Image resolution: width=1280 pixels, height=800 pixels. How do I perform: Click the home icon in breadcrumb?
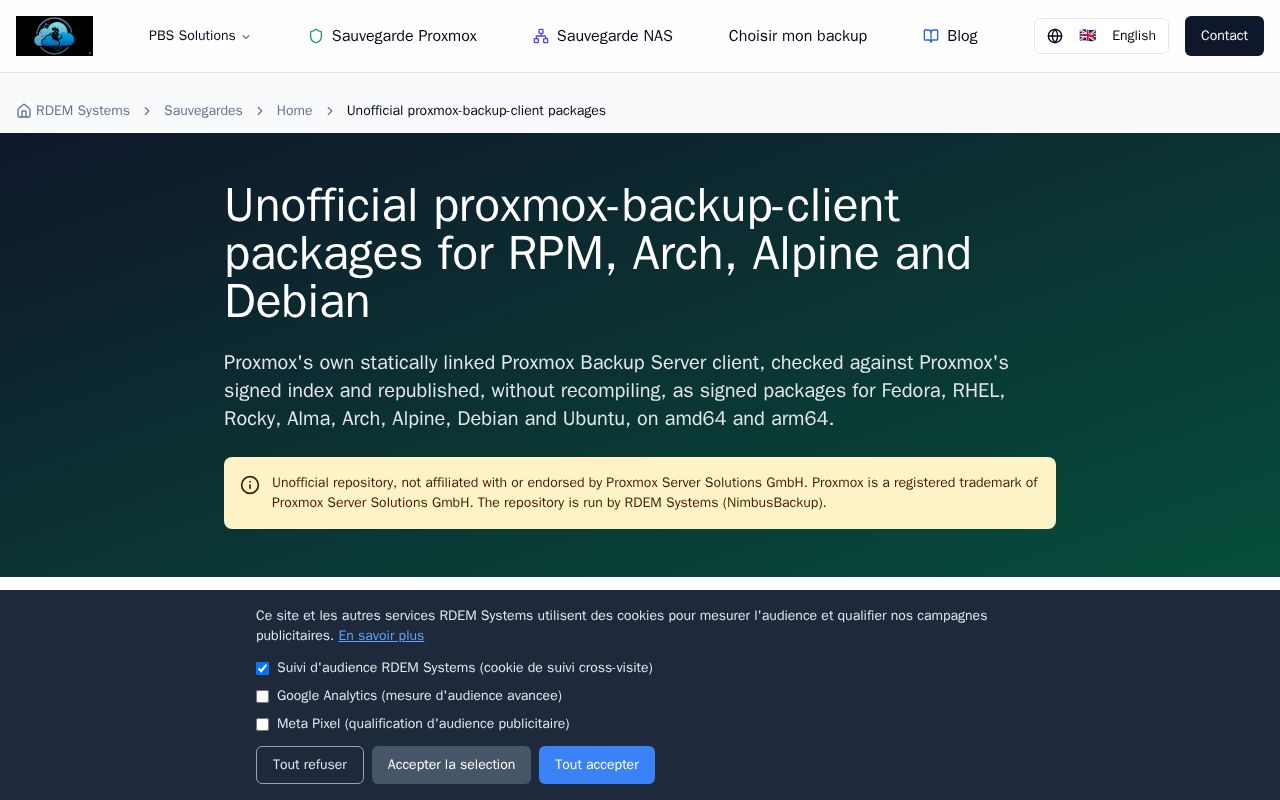[x=24, y=111]
